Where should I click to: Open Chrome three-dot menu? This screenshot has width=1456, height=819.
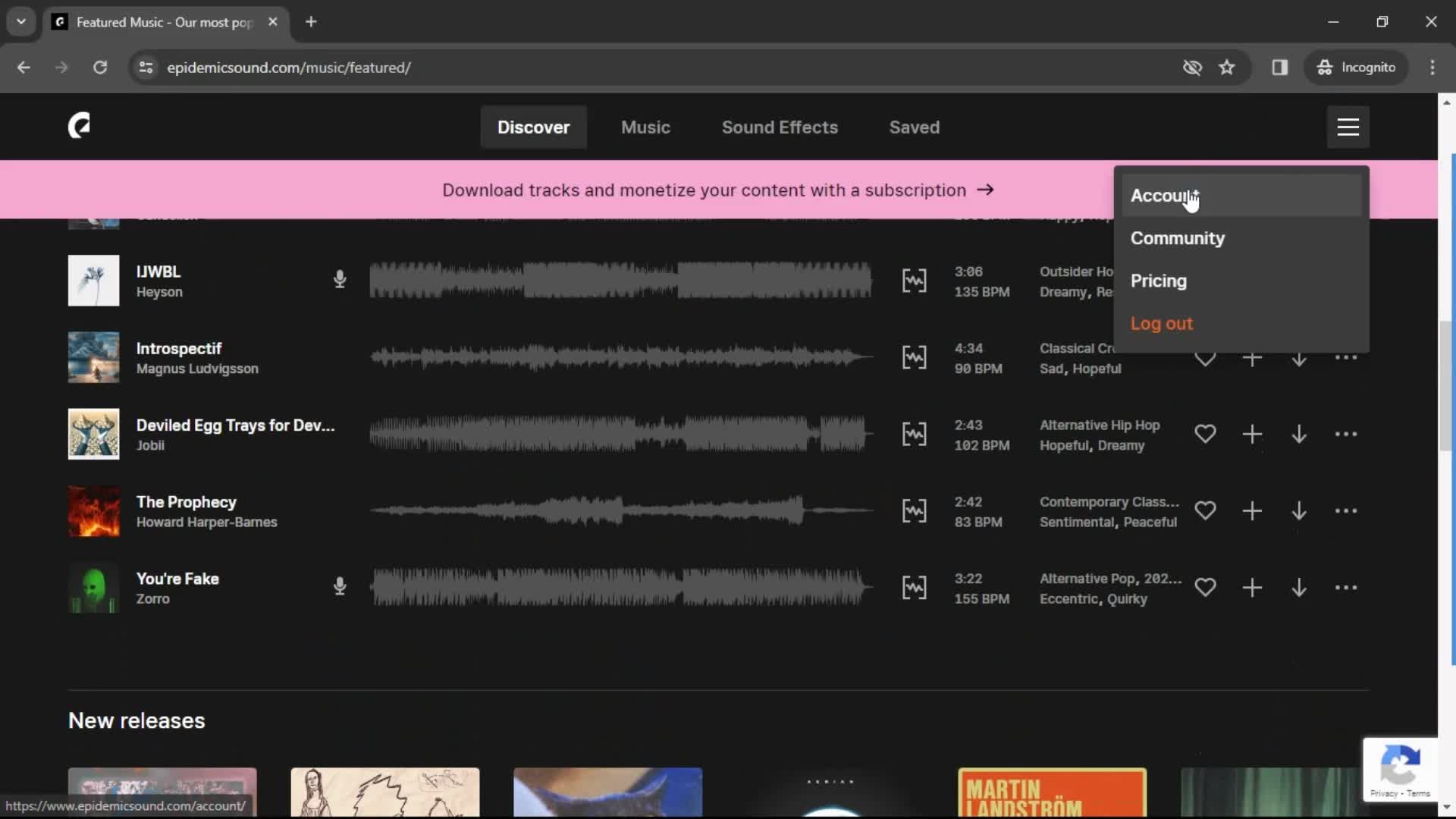1432,67
